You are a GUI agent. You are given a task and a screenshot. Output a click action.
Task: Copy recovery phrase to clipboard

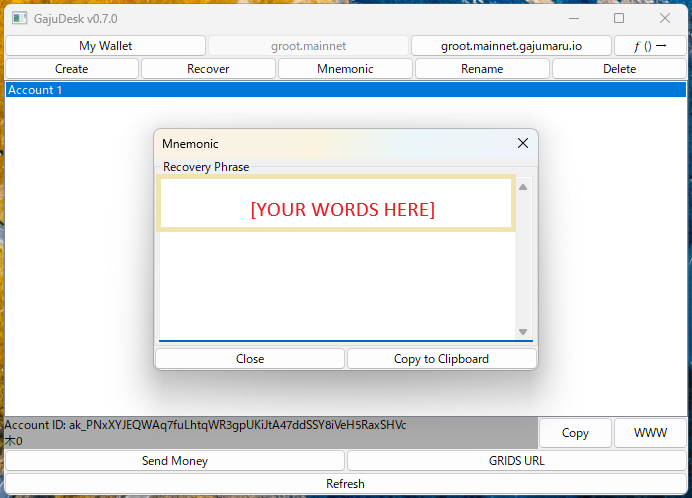(441, 359)
